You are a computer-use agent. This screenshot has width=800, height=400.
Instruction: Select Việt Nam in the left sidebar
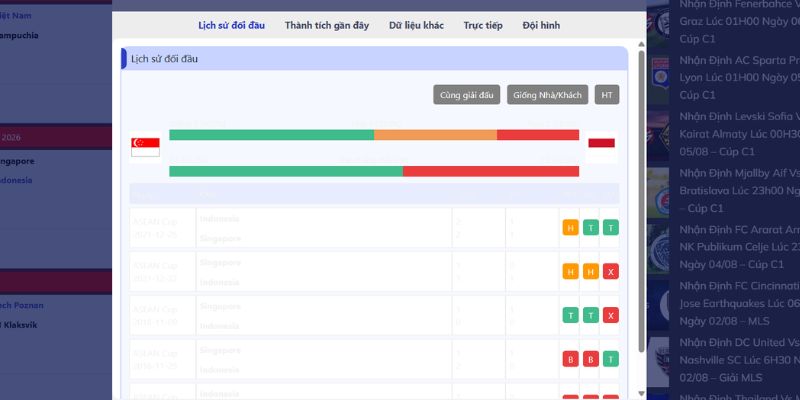coord(16,16)
